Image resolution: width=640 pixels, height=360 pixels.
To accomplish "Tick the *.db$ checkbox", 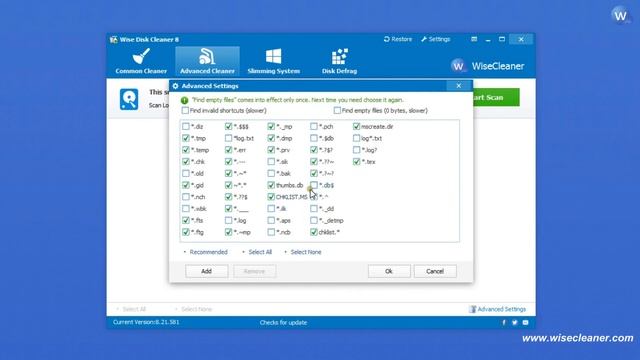I will point(314,185).
